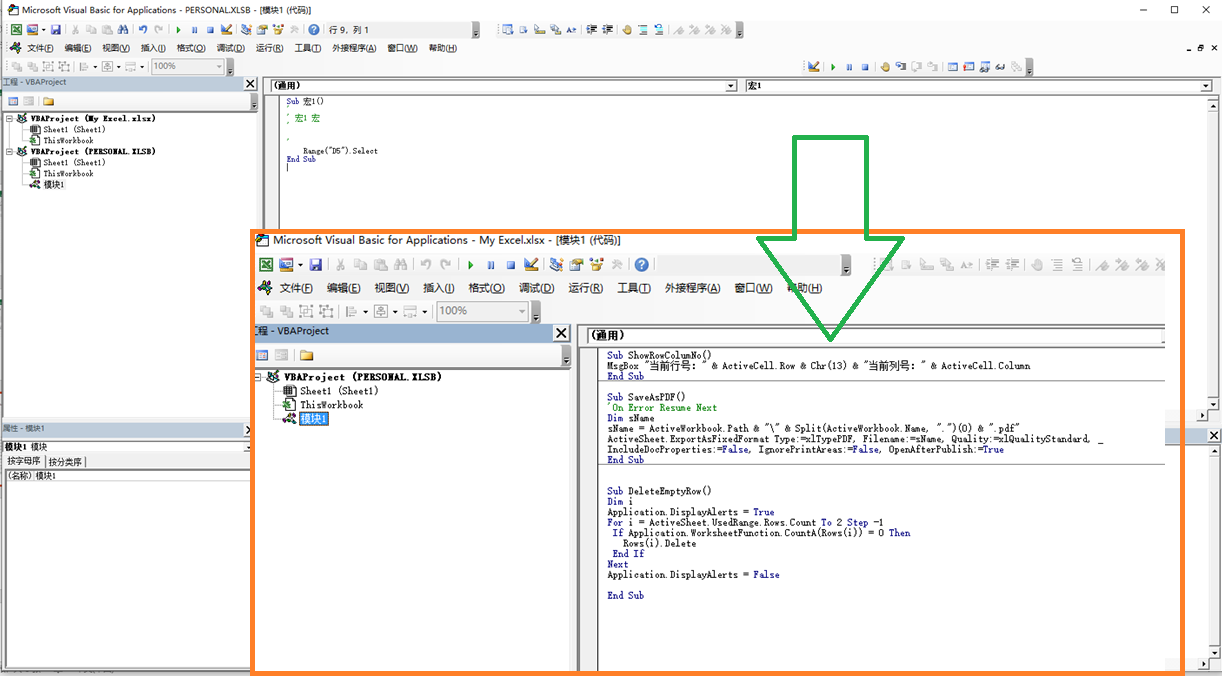Image resolution: width=1222 pixels, height=676 pixels.
Task: Click (名称) 模块1 property value field
Action: point(141,476)
